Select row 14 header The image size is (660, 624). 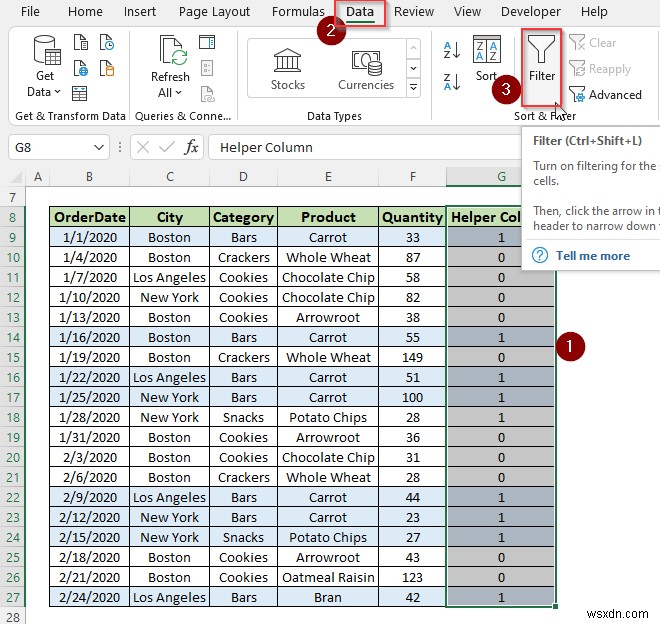click(x=13, y=337)
